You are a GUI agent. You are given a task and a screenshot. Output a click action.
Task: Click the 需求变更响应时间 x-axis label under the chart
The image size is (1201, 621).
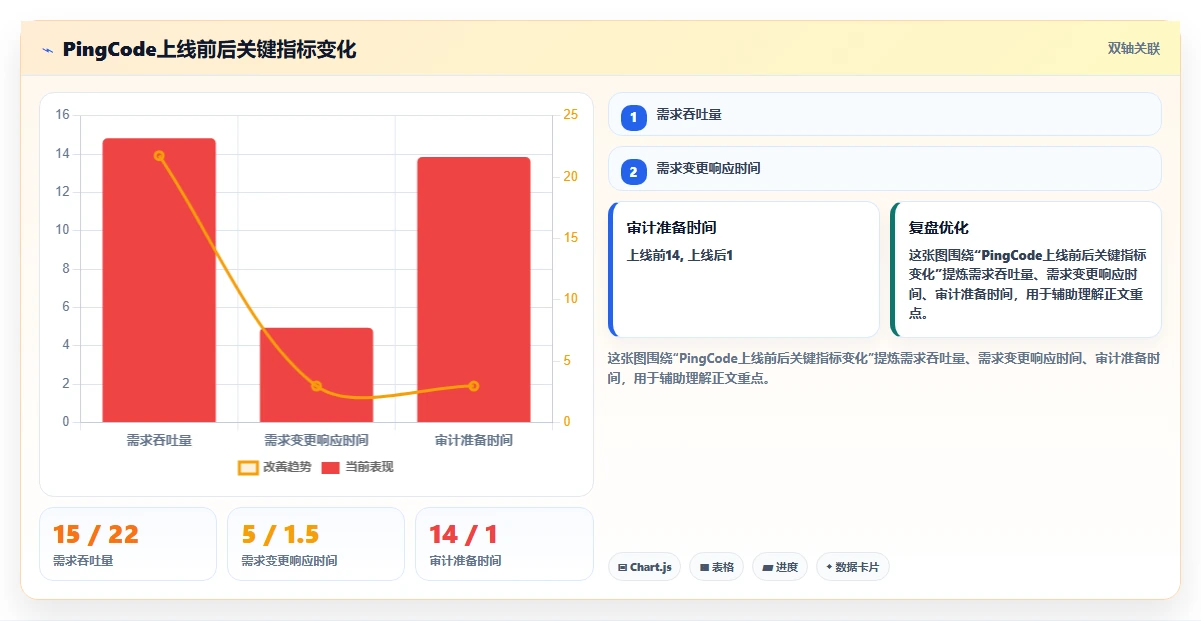pyautogui.click(x=316, y=440)
